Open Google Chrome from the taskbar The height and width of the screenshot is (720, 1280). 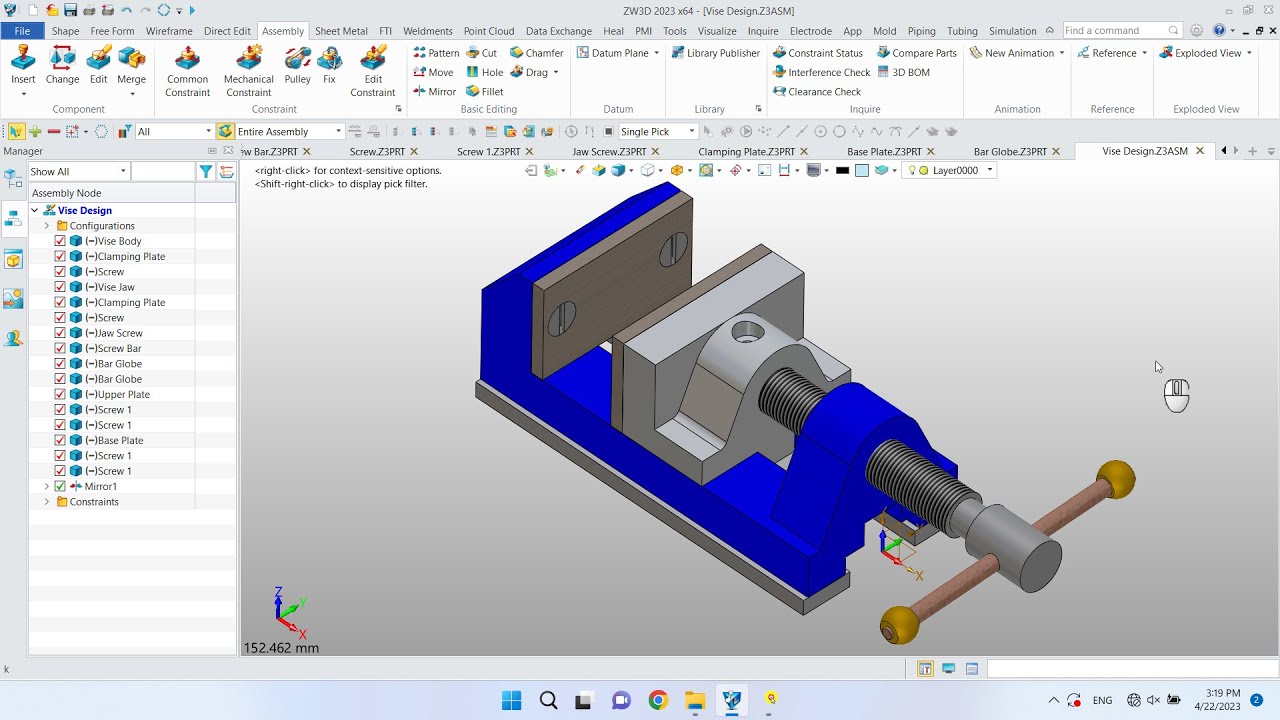point(657,700)
